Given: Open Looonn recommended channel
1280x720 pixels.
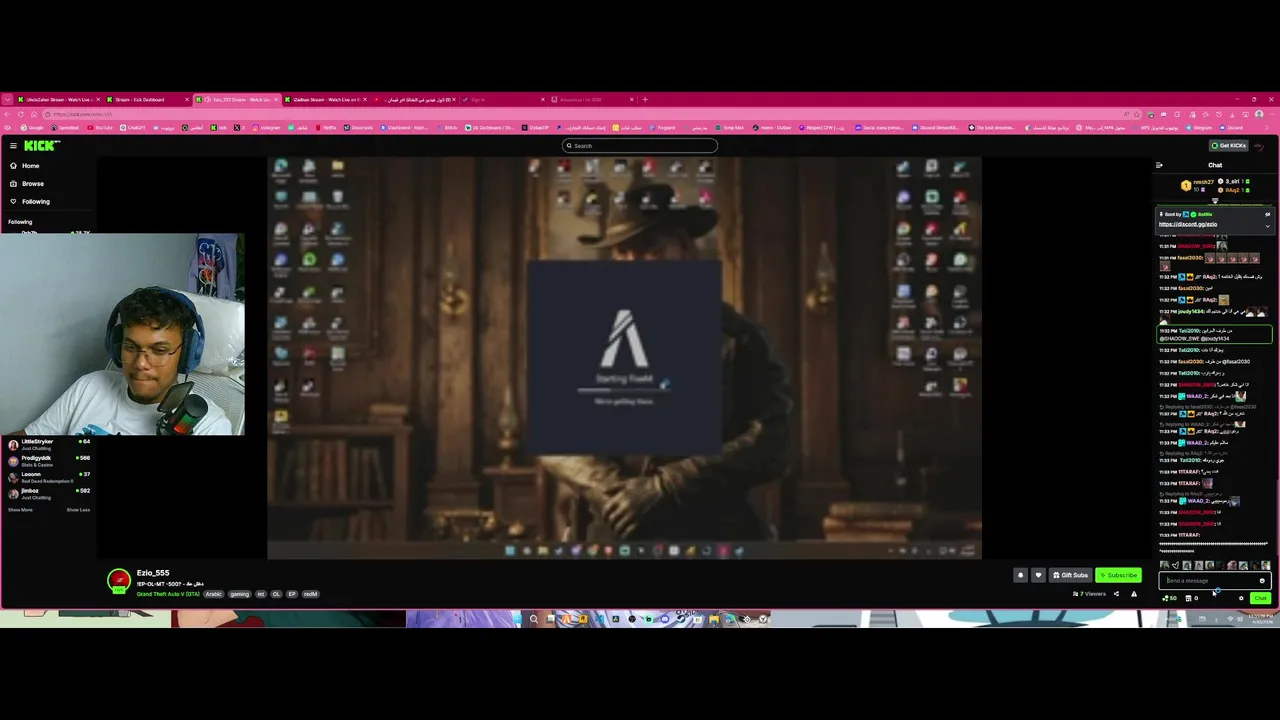Looking at the screenshot, I should click(48, 477).
